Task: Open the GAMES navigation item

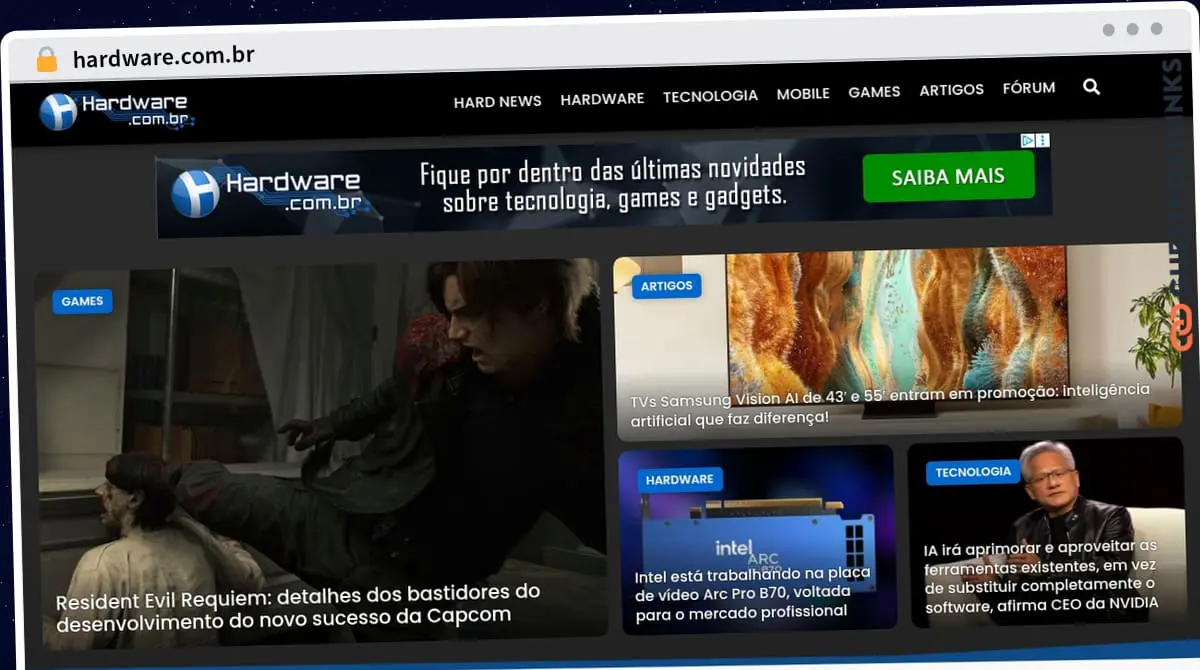Action: pyautogui.click(x=874, y=91)
